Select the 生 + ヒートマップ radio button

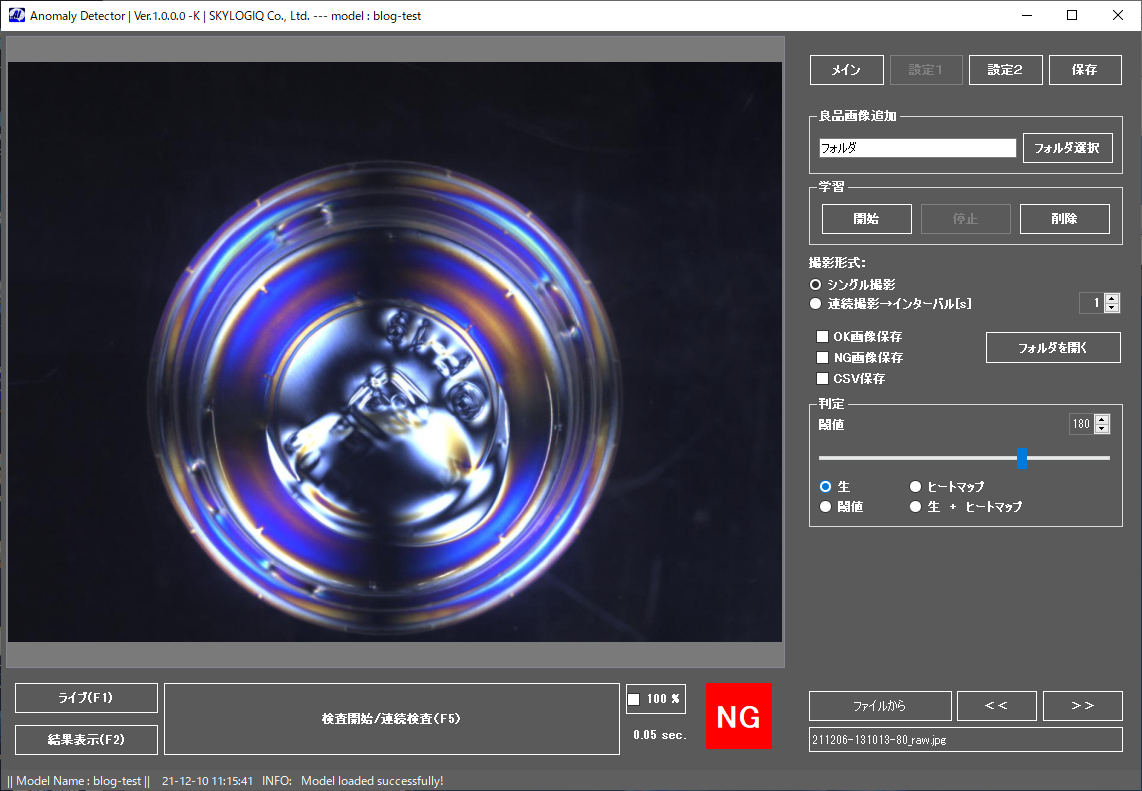(x=915, y=507)
